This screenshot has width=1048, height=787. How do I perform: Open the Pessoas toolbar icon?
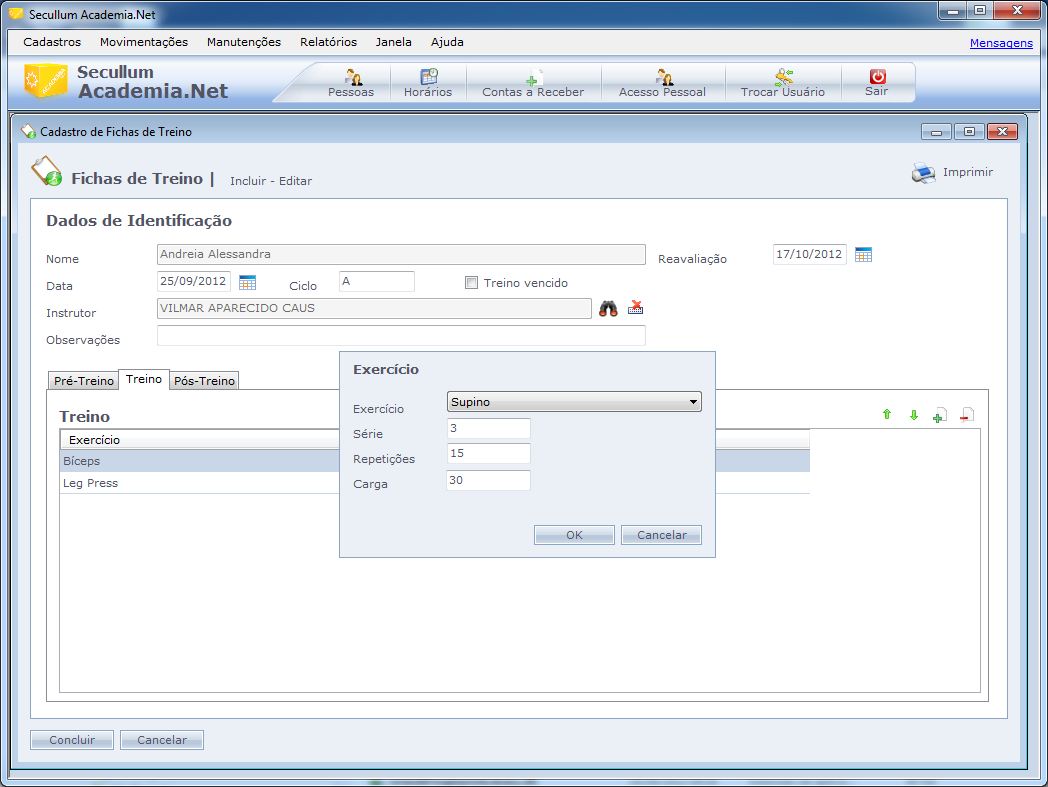351,78
